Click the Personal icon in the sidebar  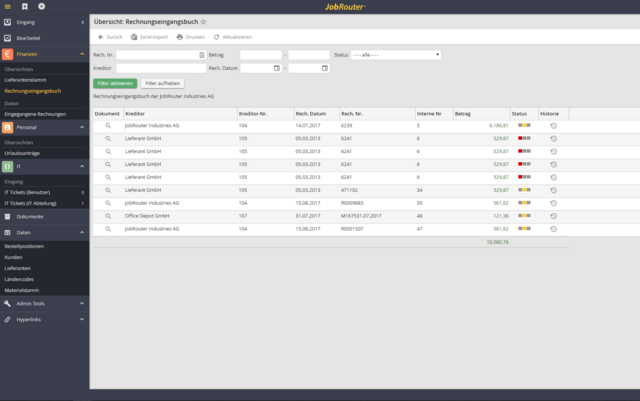7,127
